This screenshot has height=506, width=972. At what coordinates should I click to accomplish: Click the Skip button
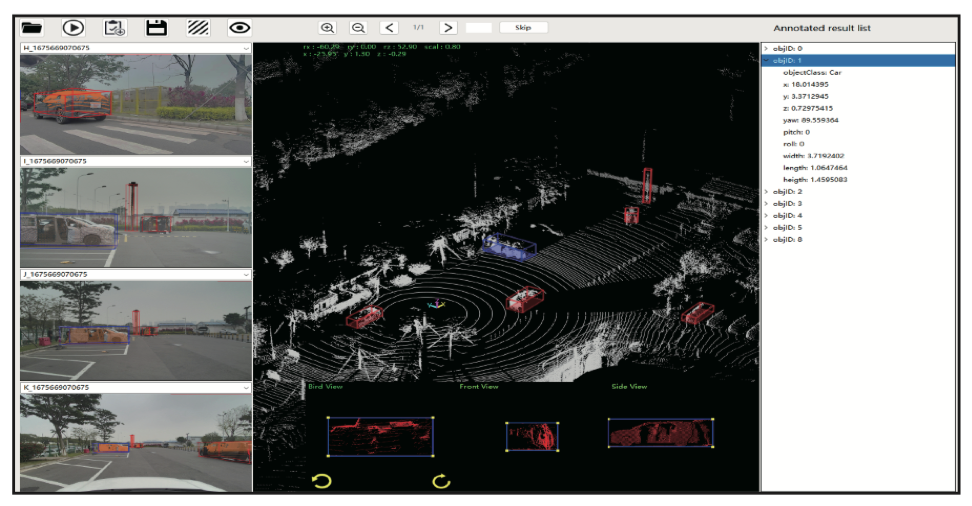click(523, 27)
